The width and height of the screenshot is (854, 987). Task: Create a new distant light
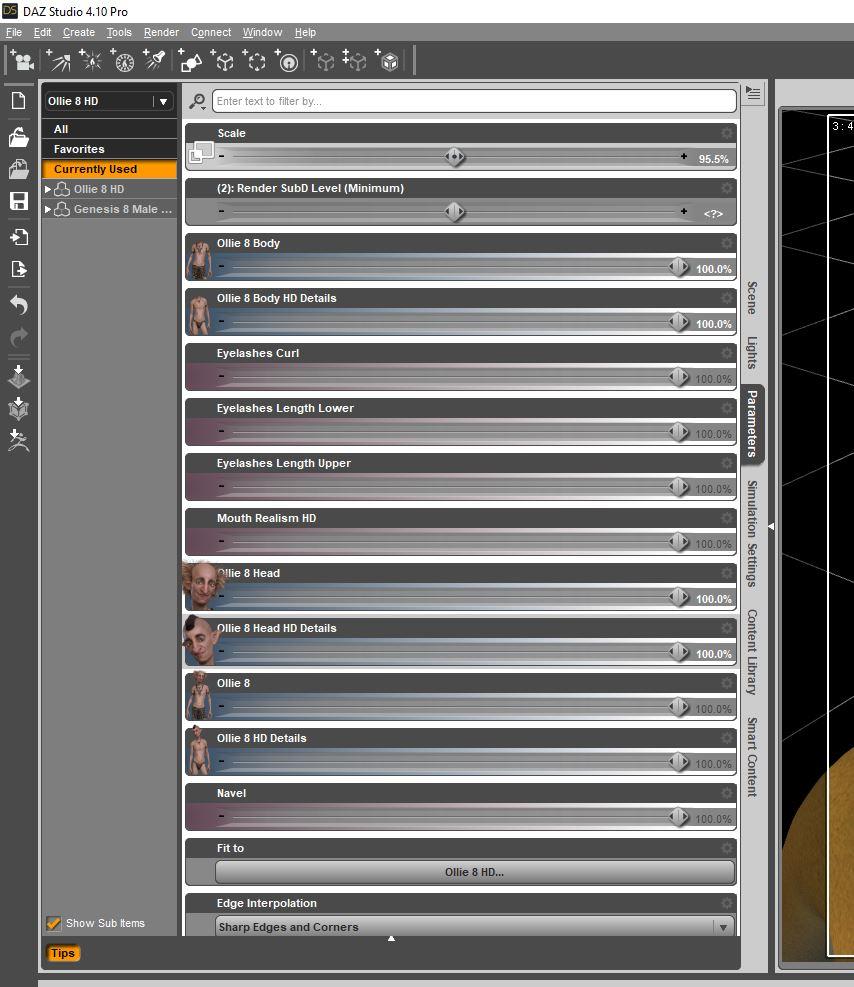(x=59, y=60)
